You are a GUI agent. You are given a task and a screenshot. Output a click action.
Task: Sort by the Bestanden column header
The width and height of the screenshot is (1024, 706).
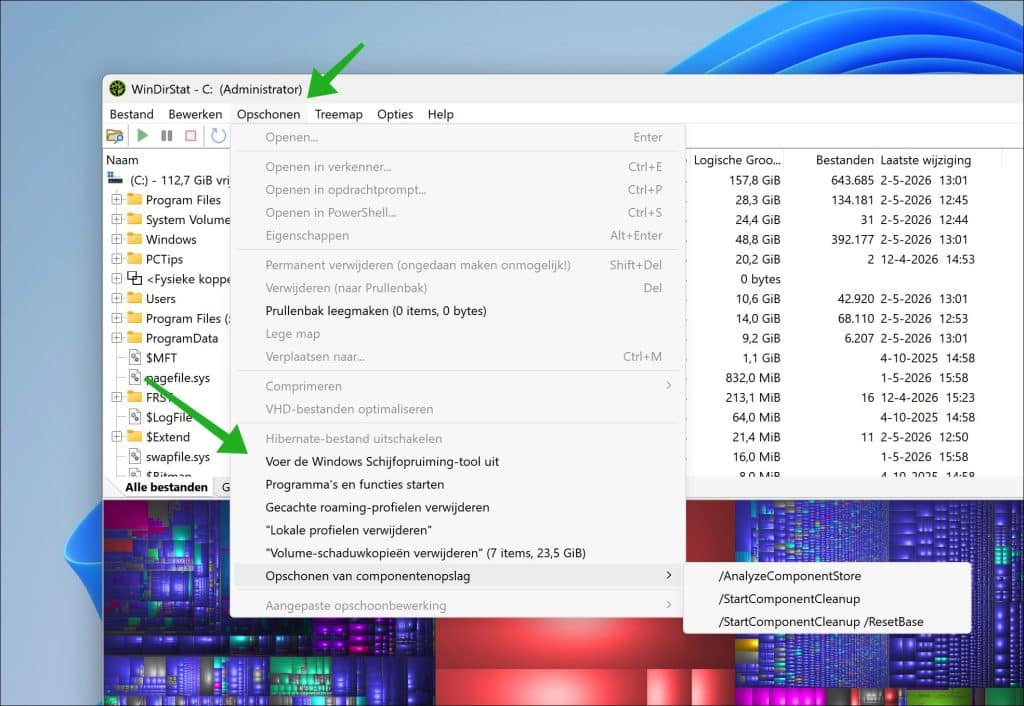coord(844,160)
